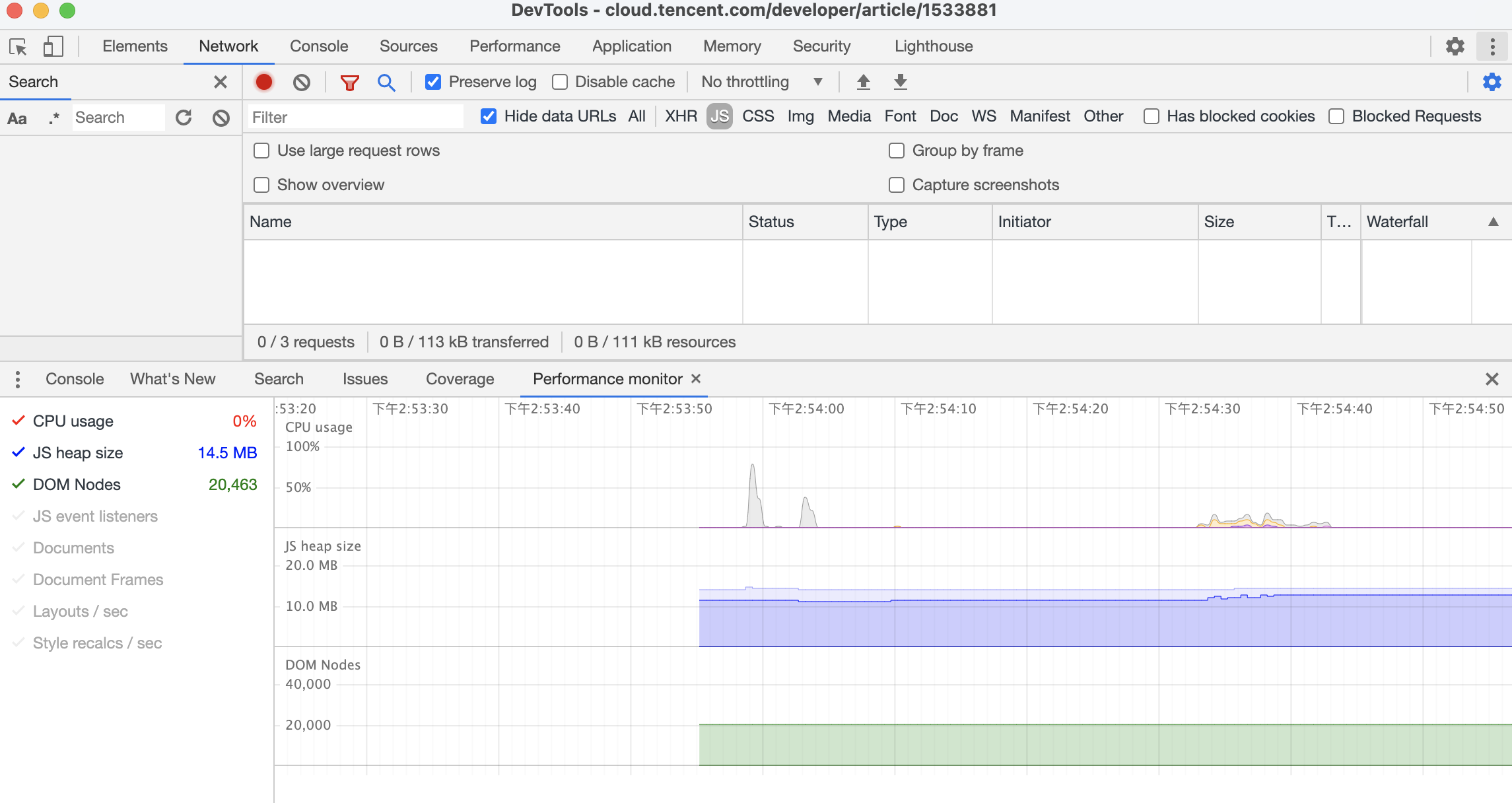Enable the JS event listeners metric
This screenshot has width=1512, height=803.
95,516
